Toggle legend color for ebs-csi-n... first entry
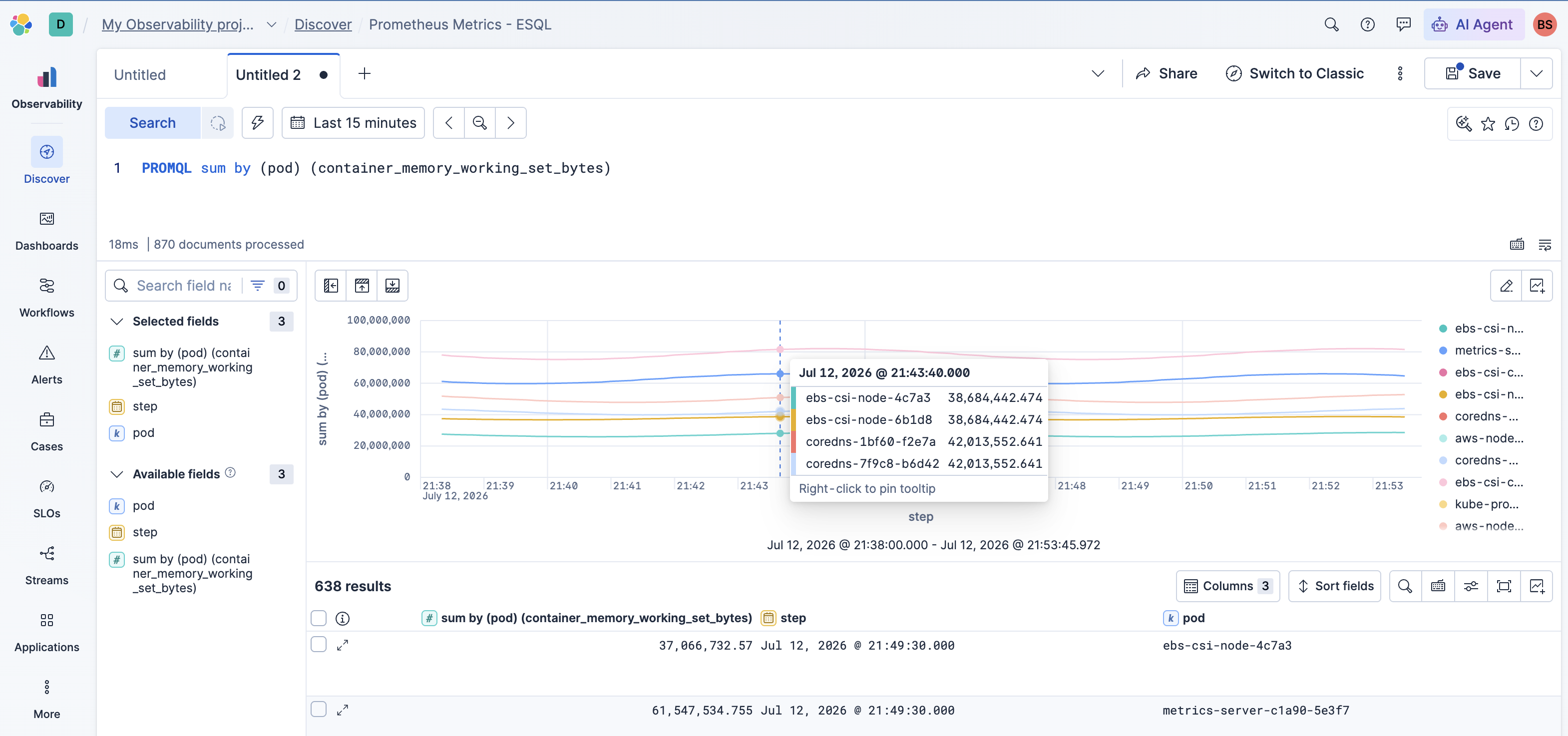Screen dimensions: 1568x736 point(1443,329)
